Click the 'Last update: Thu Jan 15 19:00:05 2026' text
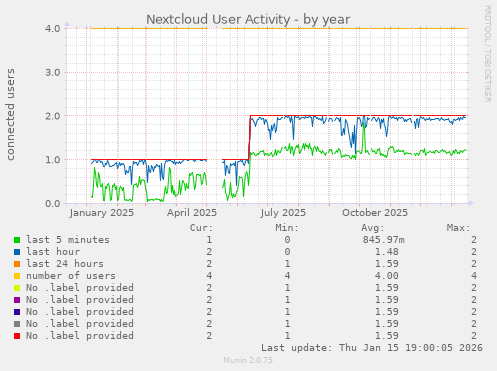Screen dimensions: 497x371 click(372, 348)
